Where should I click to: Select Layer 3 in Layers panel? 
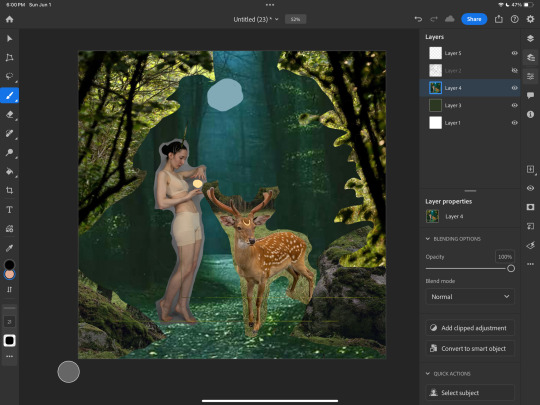[470, 105]
